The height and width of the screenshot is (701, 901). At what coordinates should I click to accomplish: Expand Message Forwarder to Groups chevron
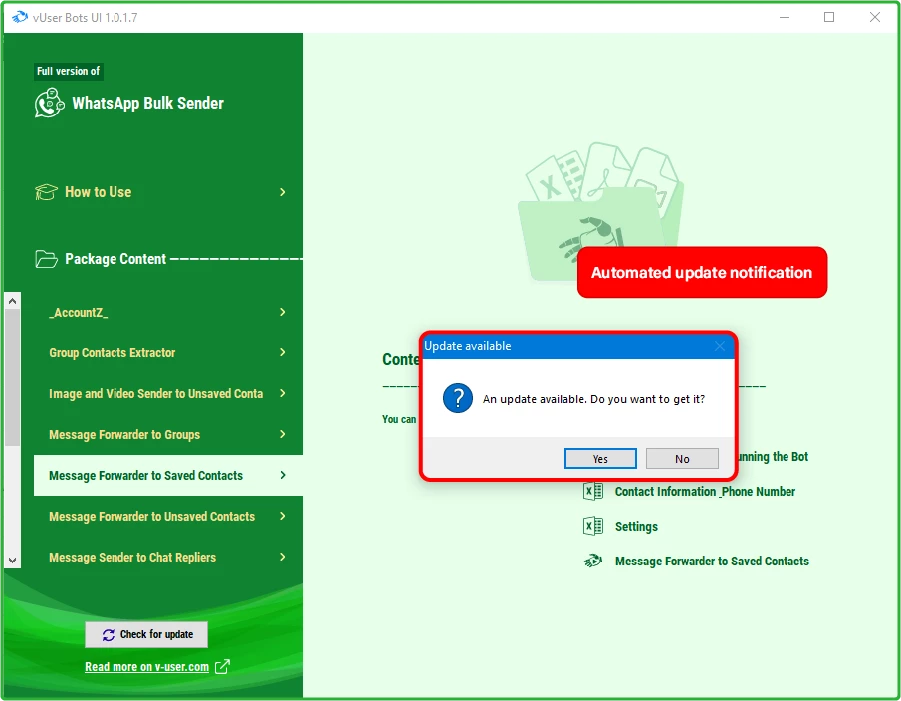point(283,434)
